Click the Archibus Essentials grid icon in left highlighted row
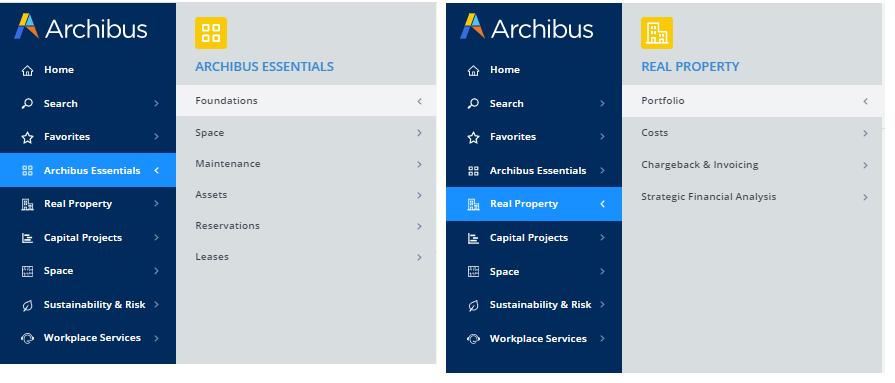This screenshot has height=383, width=895. tap(27, 171)
